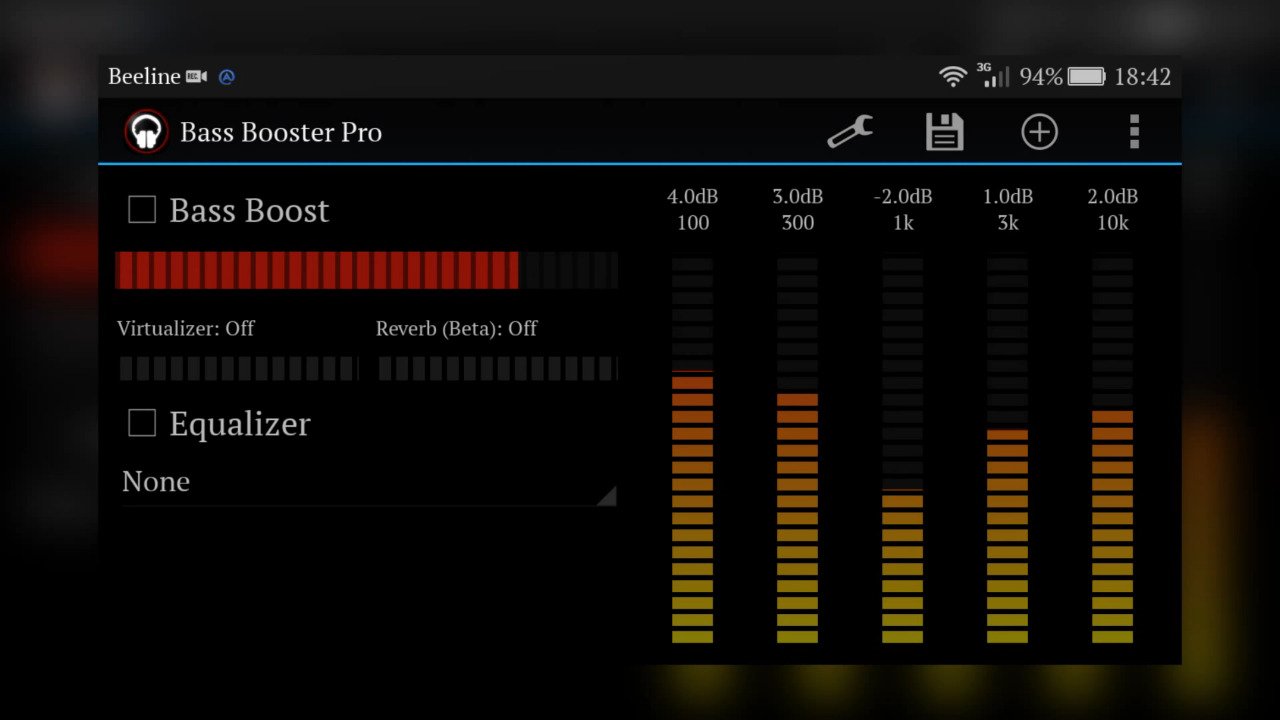Set the 1k equalizer band level
This screenshot has height=720, width=1280.
pos(902,450)
